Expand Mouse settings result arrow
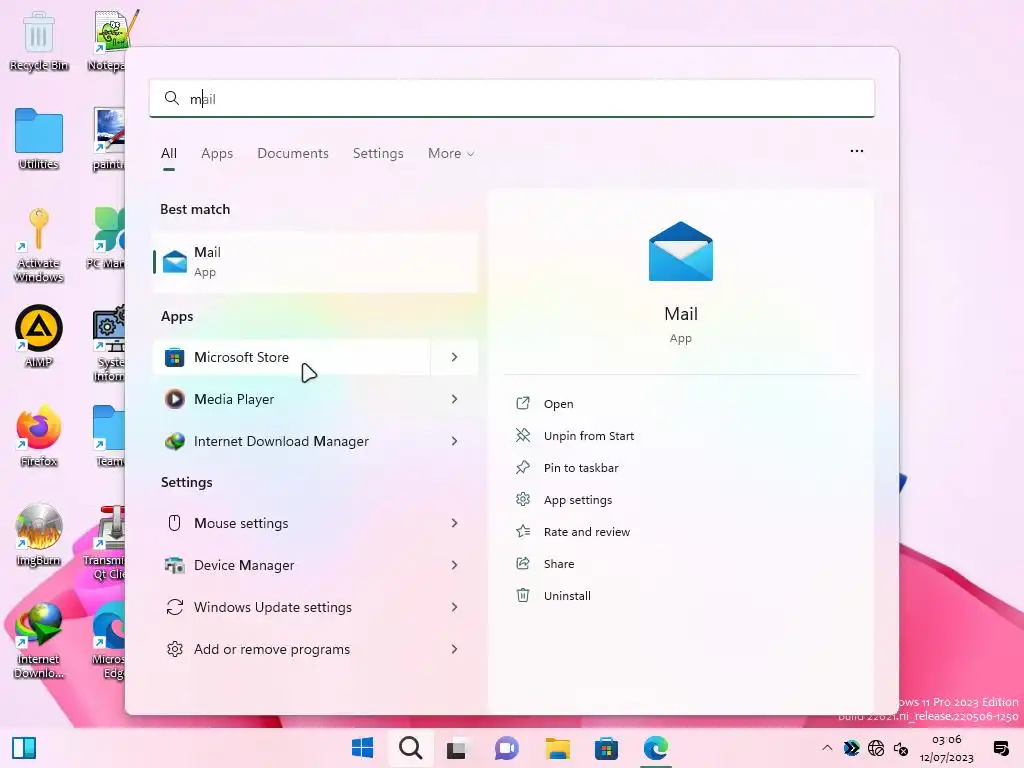The image size is (1024, 768). click(x=455, y=523)
